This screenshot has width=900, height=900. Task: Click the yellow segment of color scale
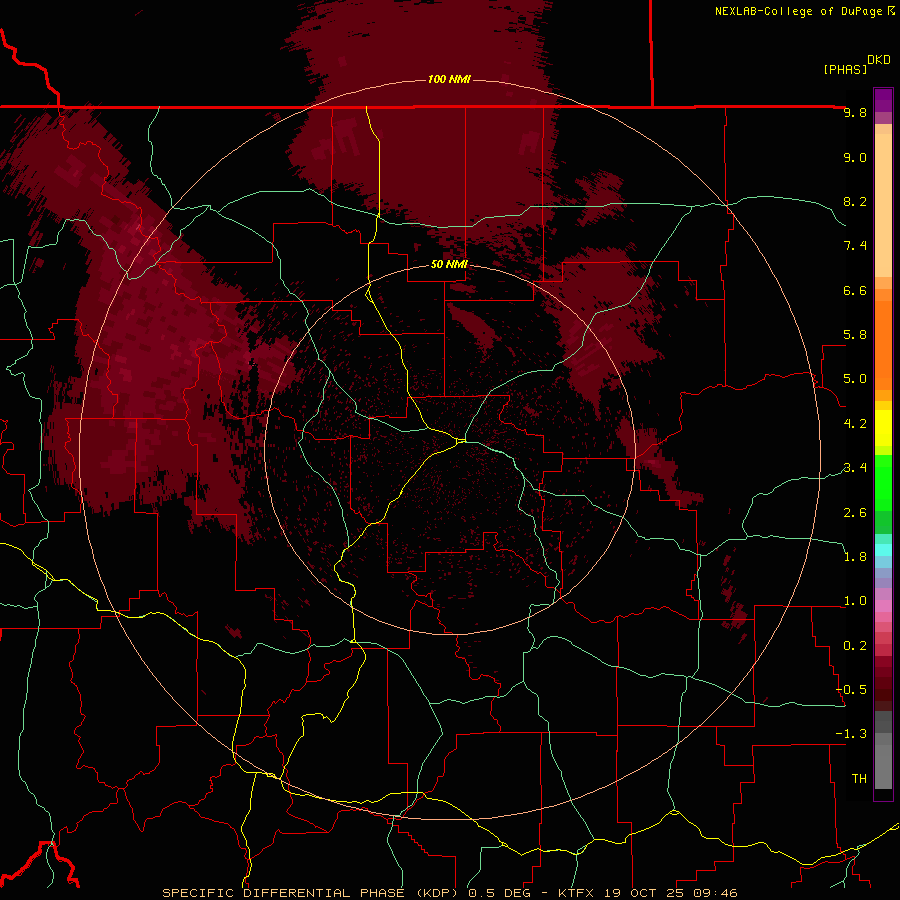coord(883,428)
